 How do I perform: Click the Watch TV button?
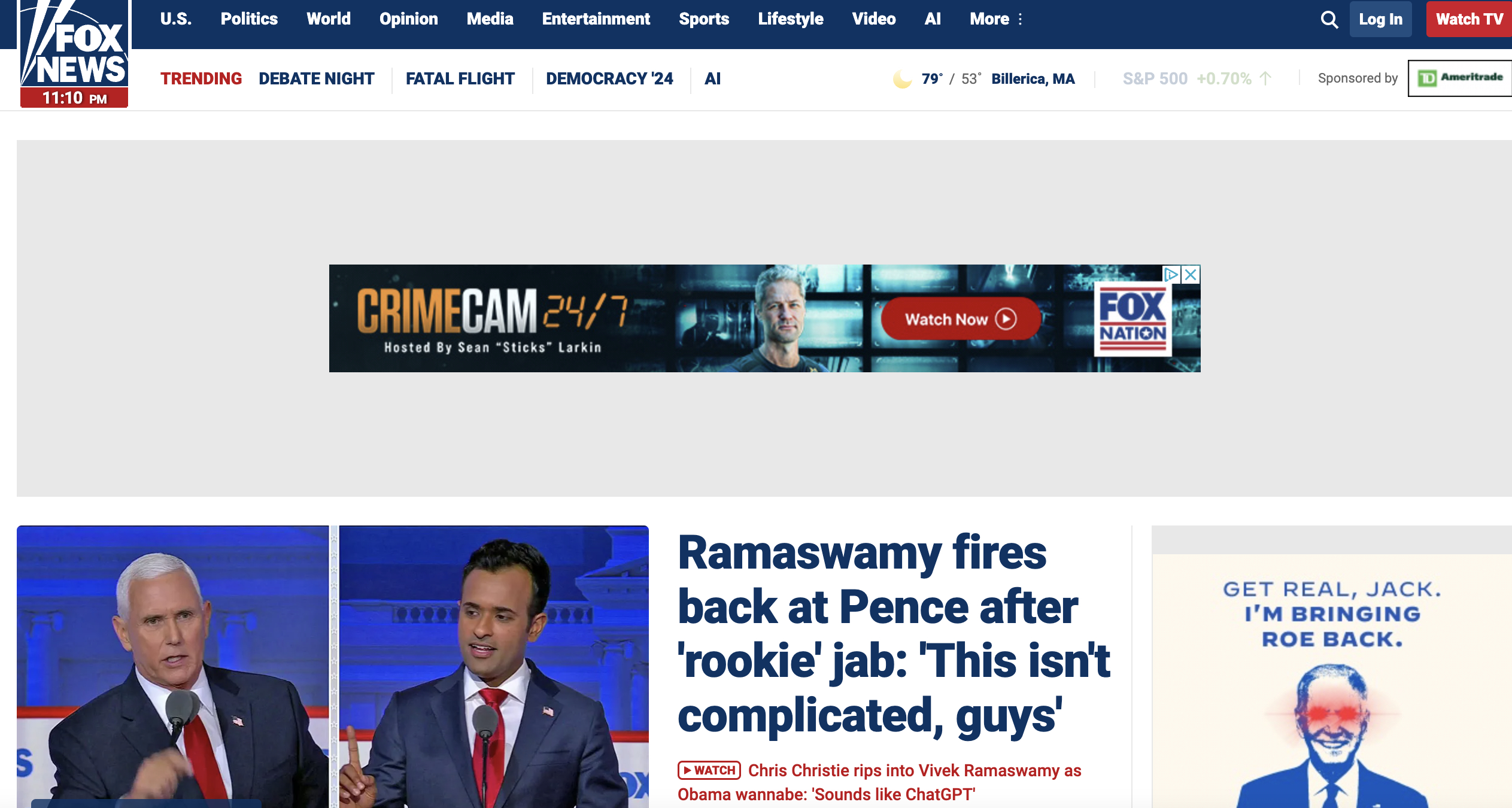pyautogui.click(x=1469, y=20)
